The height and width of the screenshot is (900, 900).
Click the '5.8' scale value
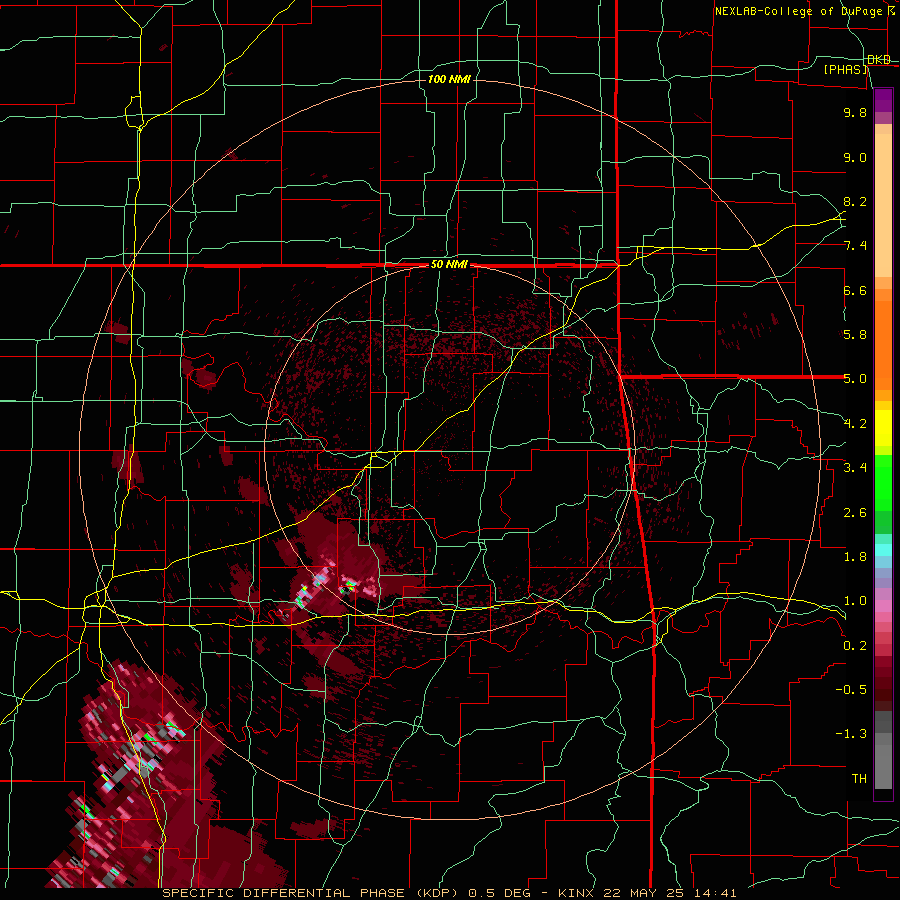point(855,334)
